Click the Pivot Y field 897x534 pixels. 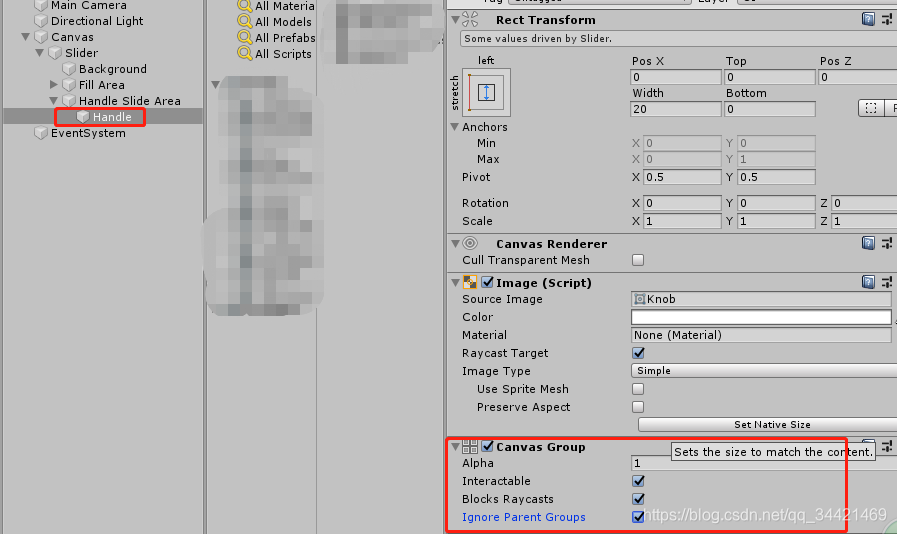(776, 177)
